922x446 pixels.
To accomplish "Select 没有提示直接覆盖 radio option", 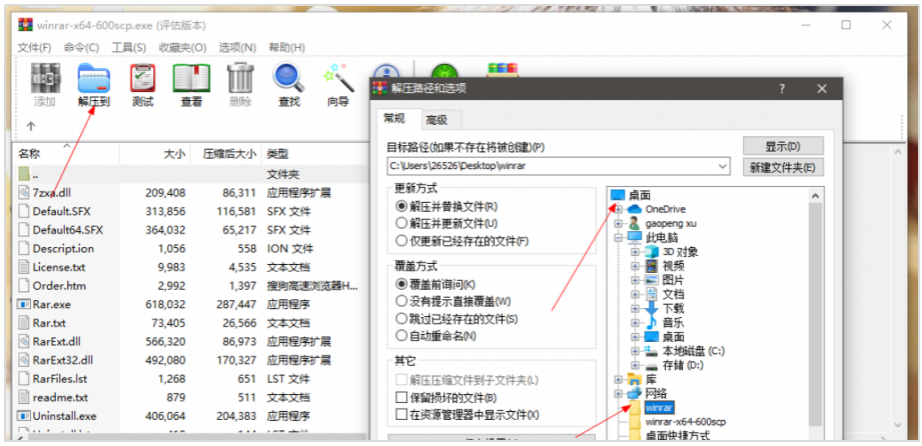I will (x=402, y=301).
